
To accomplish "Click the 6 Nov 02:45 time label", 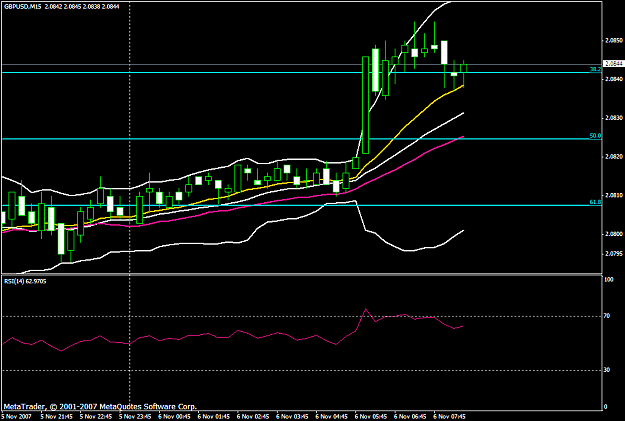I will click(253, 416).
